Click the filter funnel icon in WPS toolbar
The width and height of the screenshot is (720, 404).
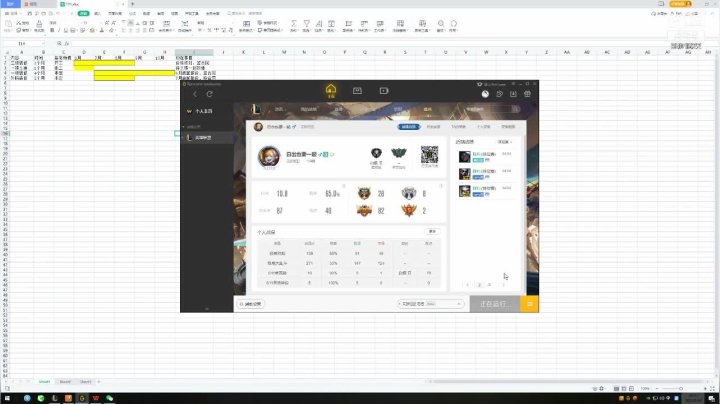tap(307, 23)
